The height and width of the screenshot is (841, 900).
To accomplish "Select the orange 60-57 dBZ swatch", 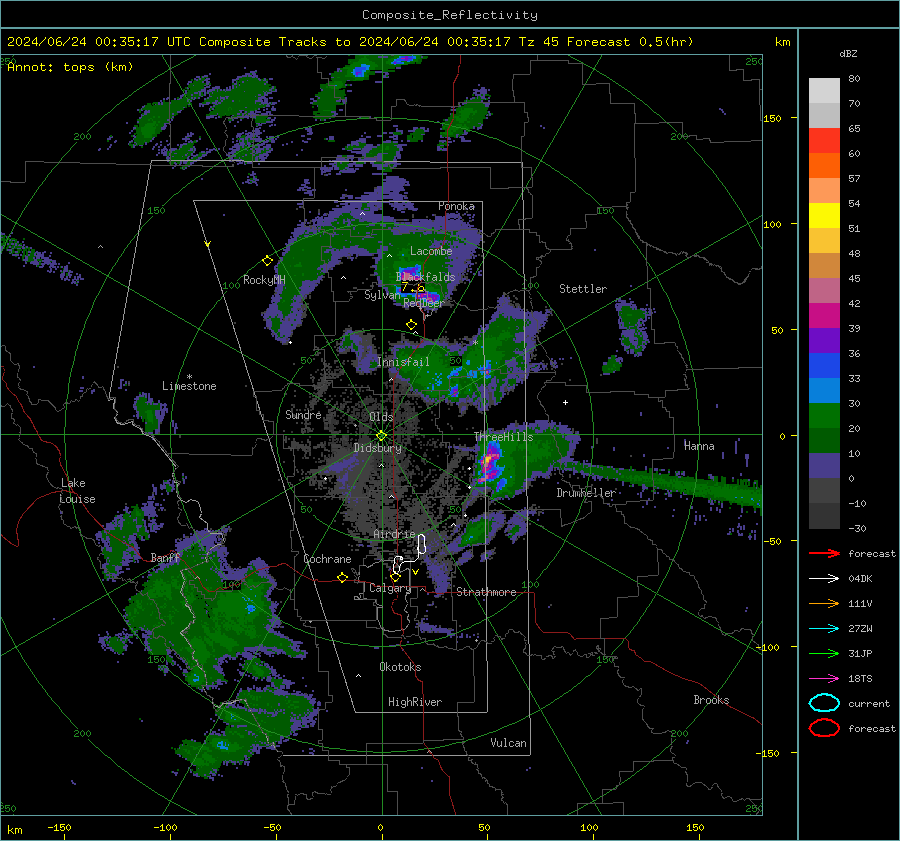I will click(824, 166).
